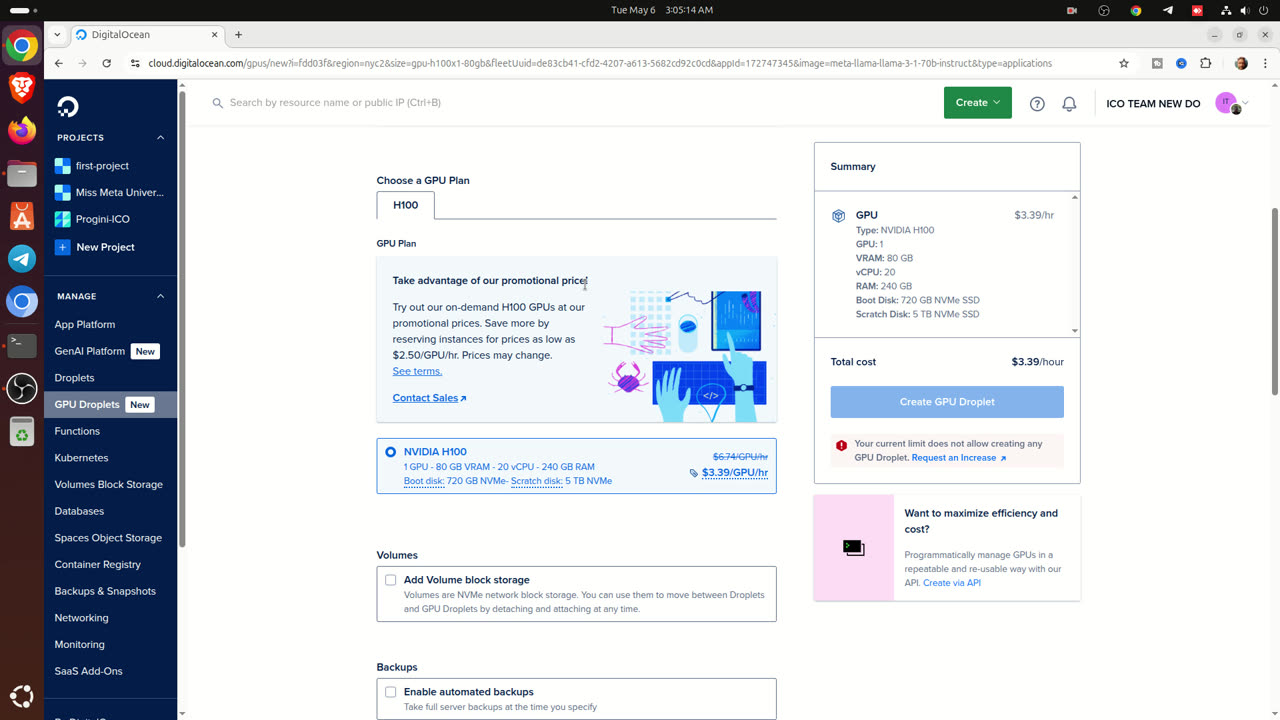Open Files manager in the dock
Screen dimensions: 1280x720
(x=22, y=173)
